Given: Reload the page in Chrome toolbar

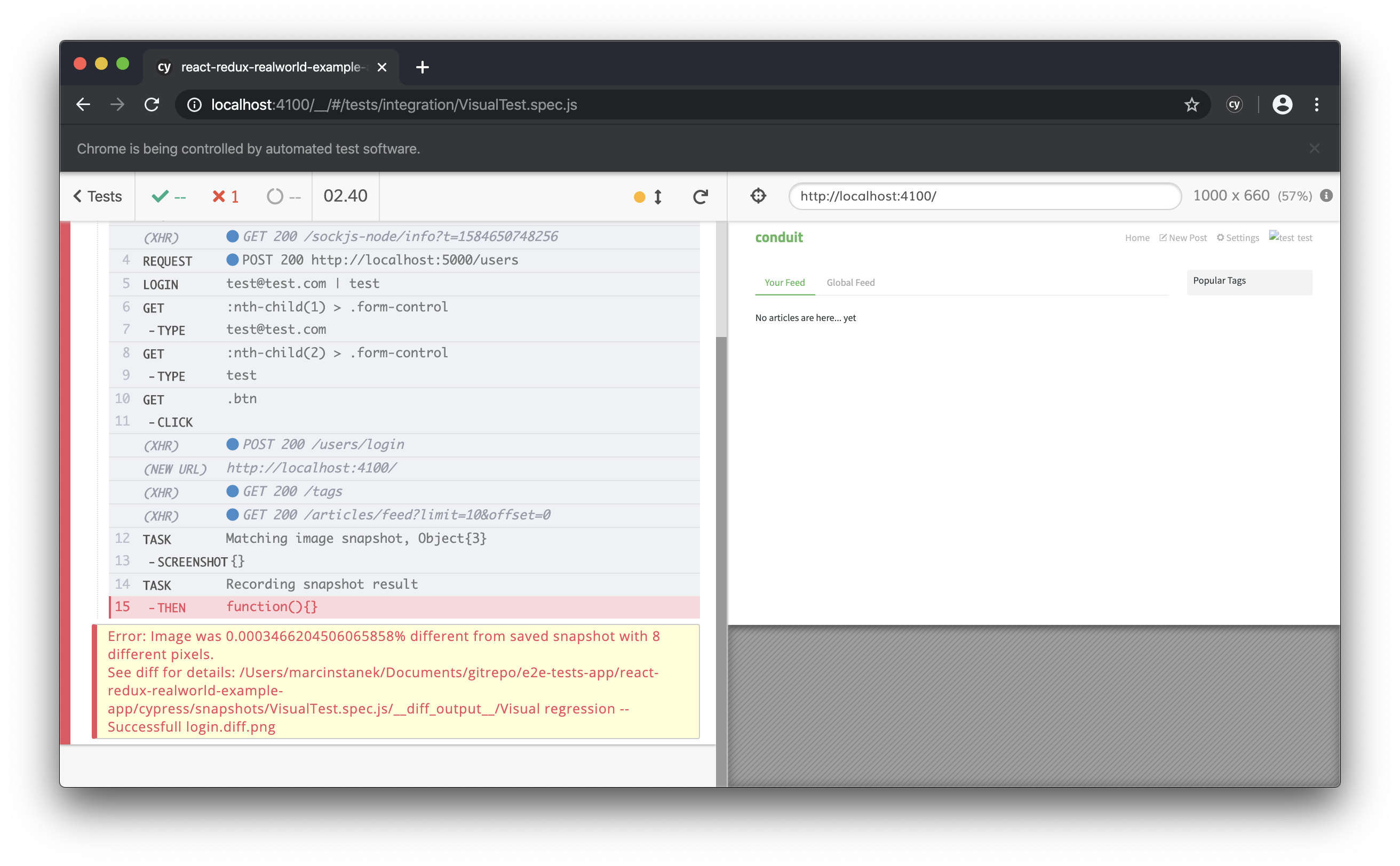Looking at the screenshot, I should click(x=152, y=105).
